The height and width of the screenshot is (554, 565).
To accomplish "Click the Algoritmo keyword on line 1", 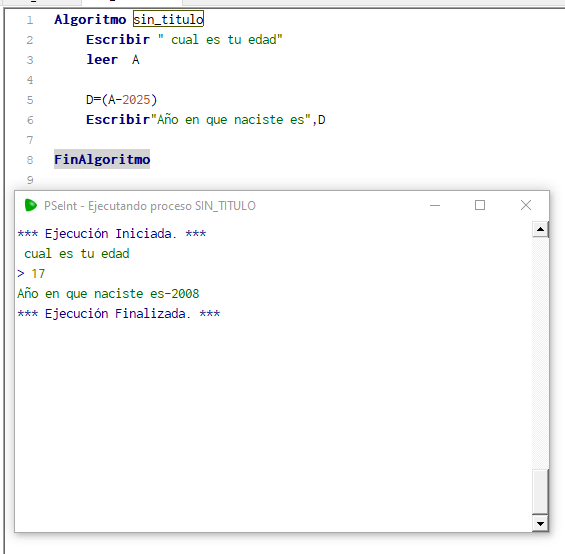I will click(x=90, y=19).
